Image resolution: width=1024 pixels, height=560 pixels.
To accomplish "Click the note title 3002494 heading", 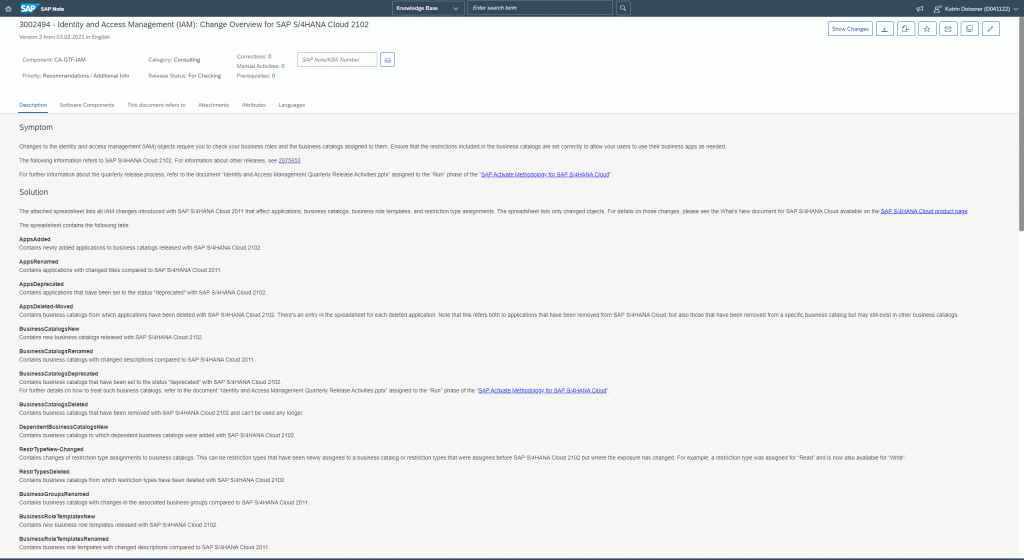I will click(193, 24).
